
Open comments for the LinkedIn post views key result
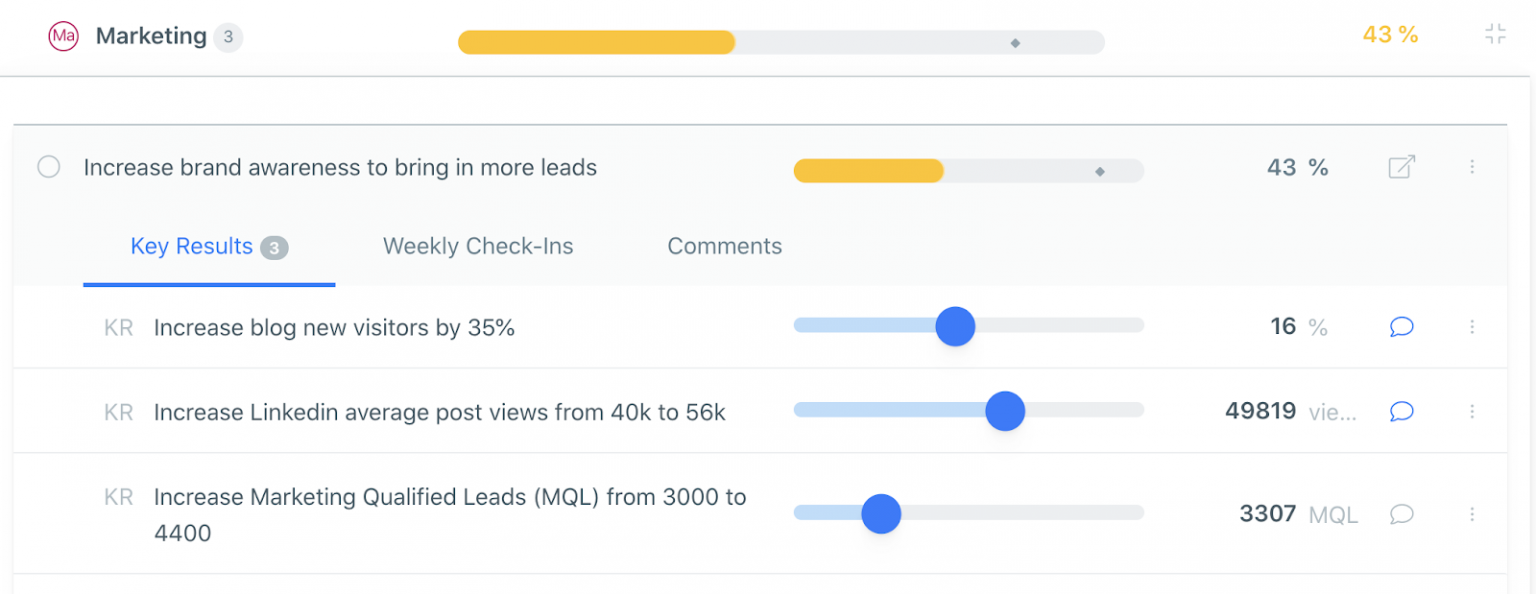pos(1401,411)
